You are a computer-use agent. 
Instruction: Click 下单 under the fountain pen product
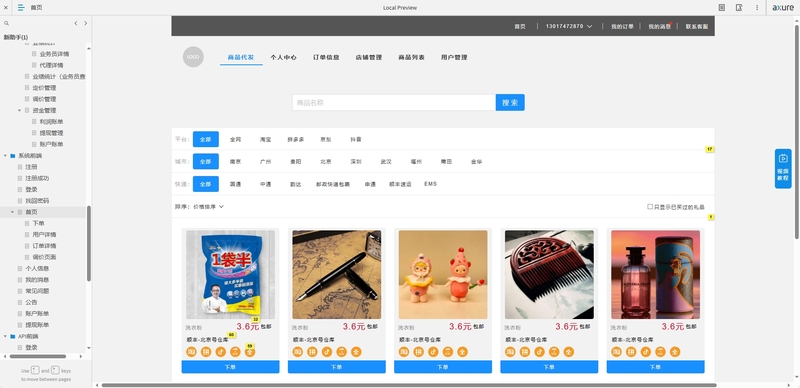(337, 367)
